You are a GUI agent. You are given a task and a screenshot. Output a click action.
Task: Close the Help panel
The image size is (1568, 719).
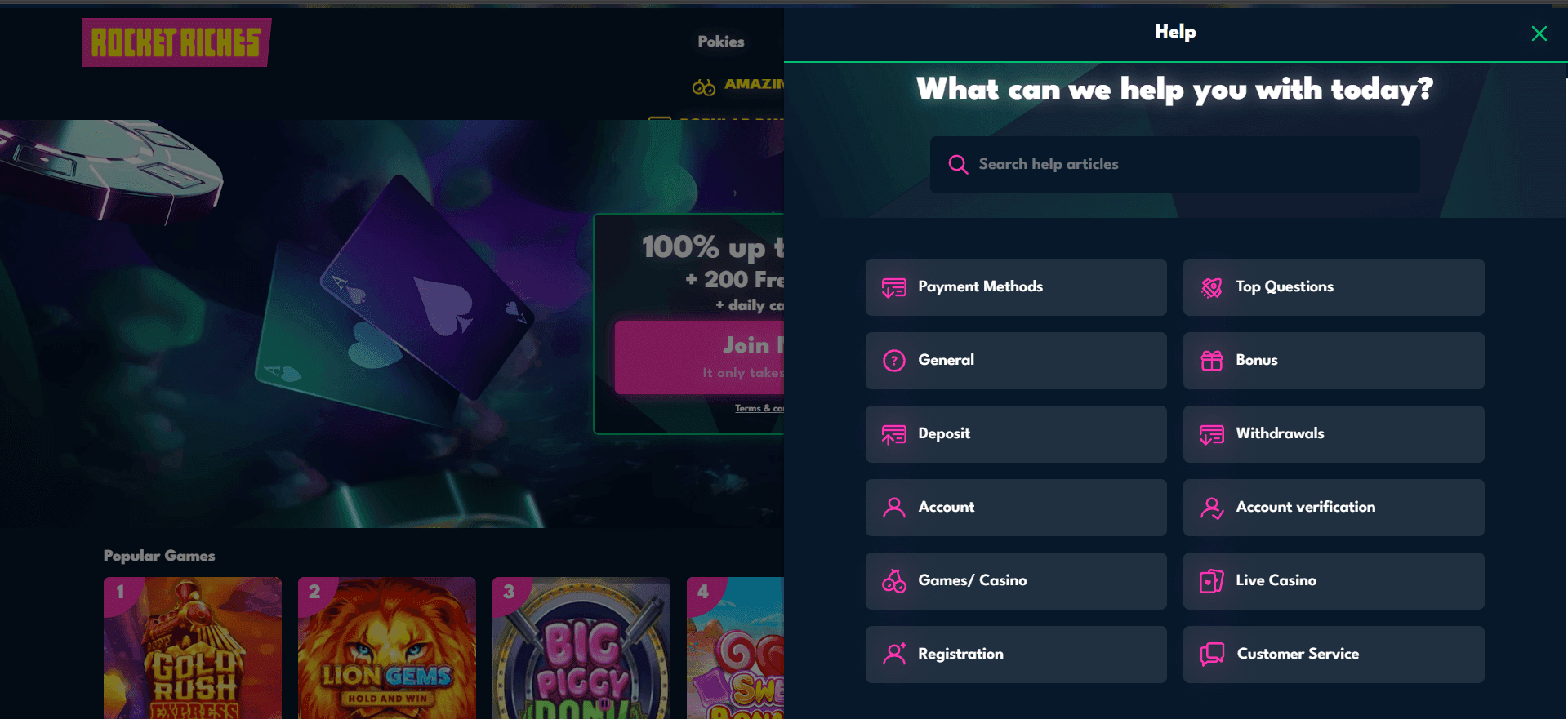[1539, 33]
